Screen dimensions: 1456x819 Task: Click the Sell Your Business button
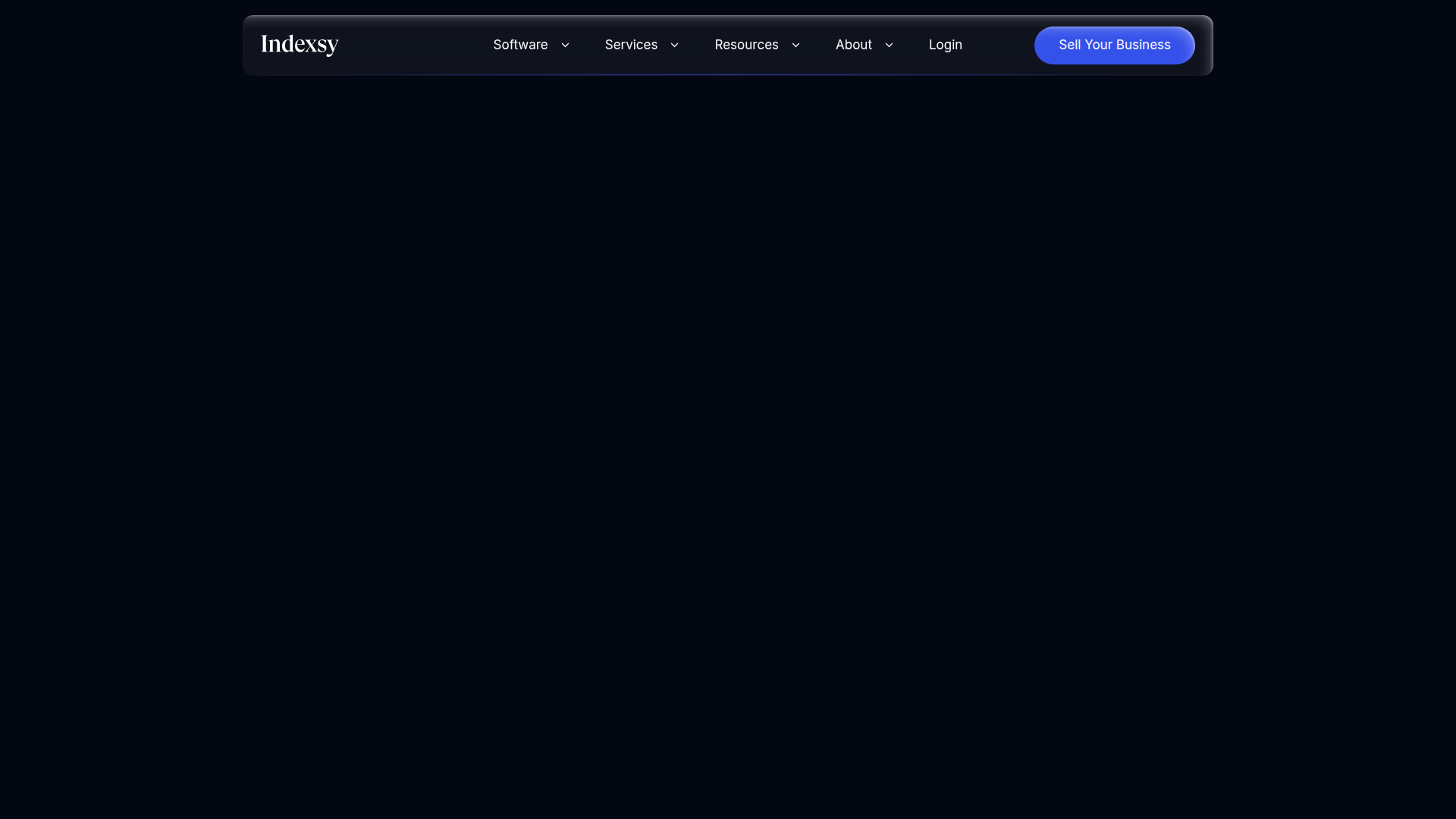1115,45
